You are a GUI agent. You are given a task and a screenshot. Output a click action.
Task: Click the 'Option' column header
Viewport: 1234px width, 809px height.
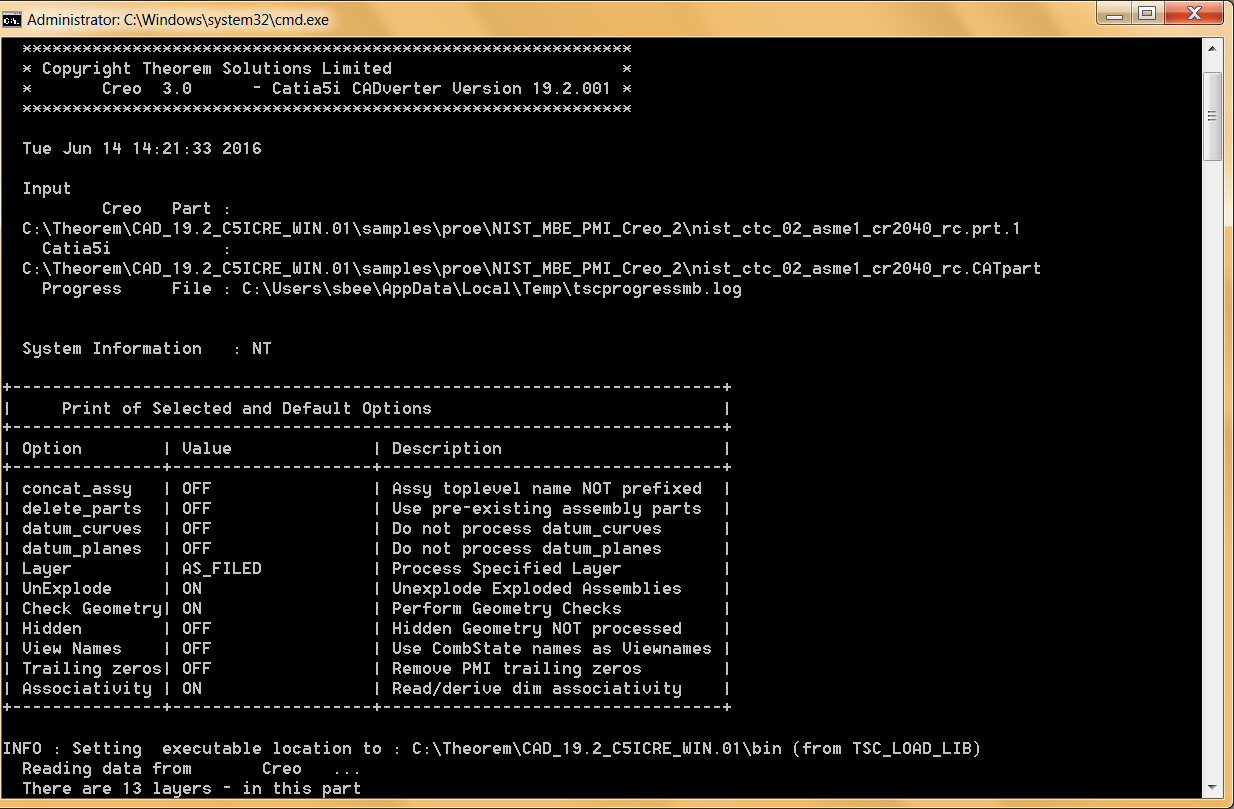(52, 448)
